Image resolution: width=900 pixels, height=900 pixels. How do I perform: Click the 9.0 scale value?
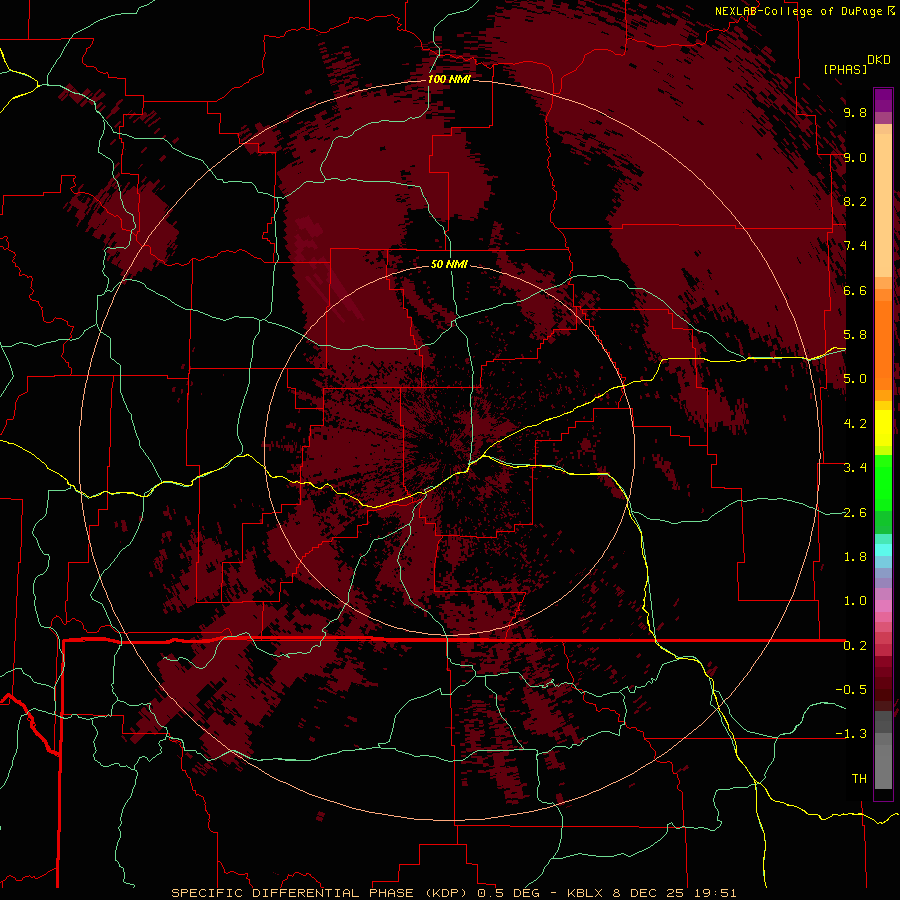855,157
